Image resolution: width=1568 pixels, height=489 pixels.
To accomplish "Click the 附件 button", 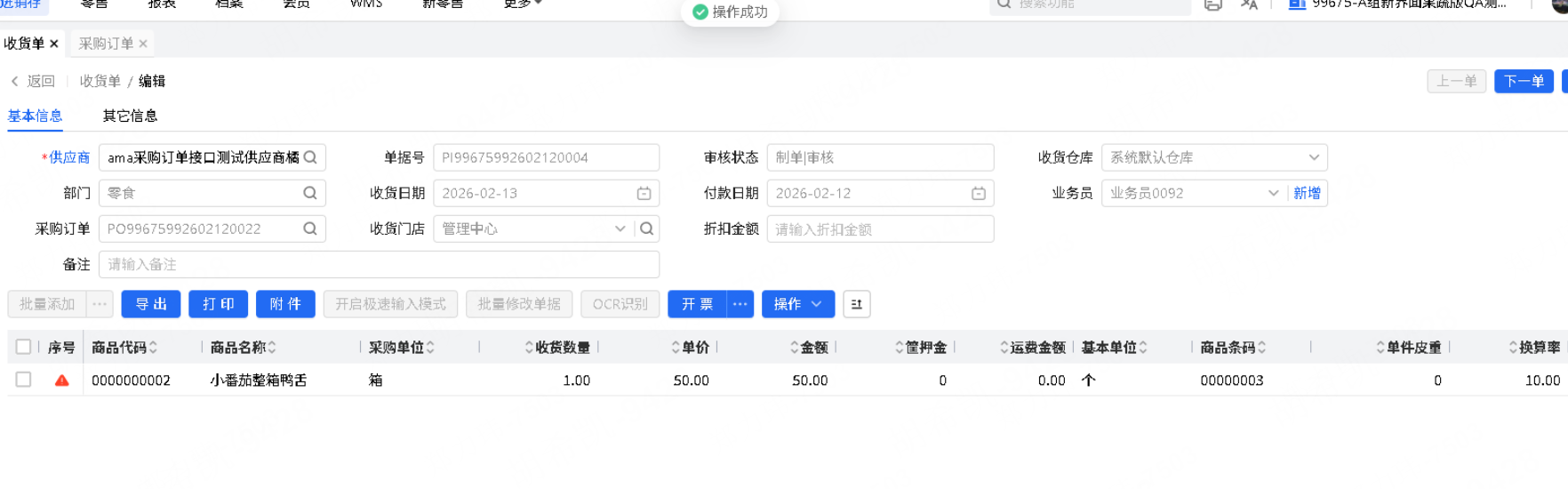I will point(285,304).
